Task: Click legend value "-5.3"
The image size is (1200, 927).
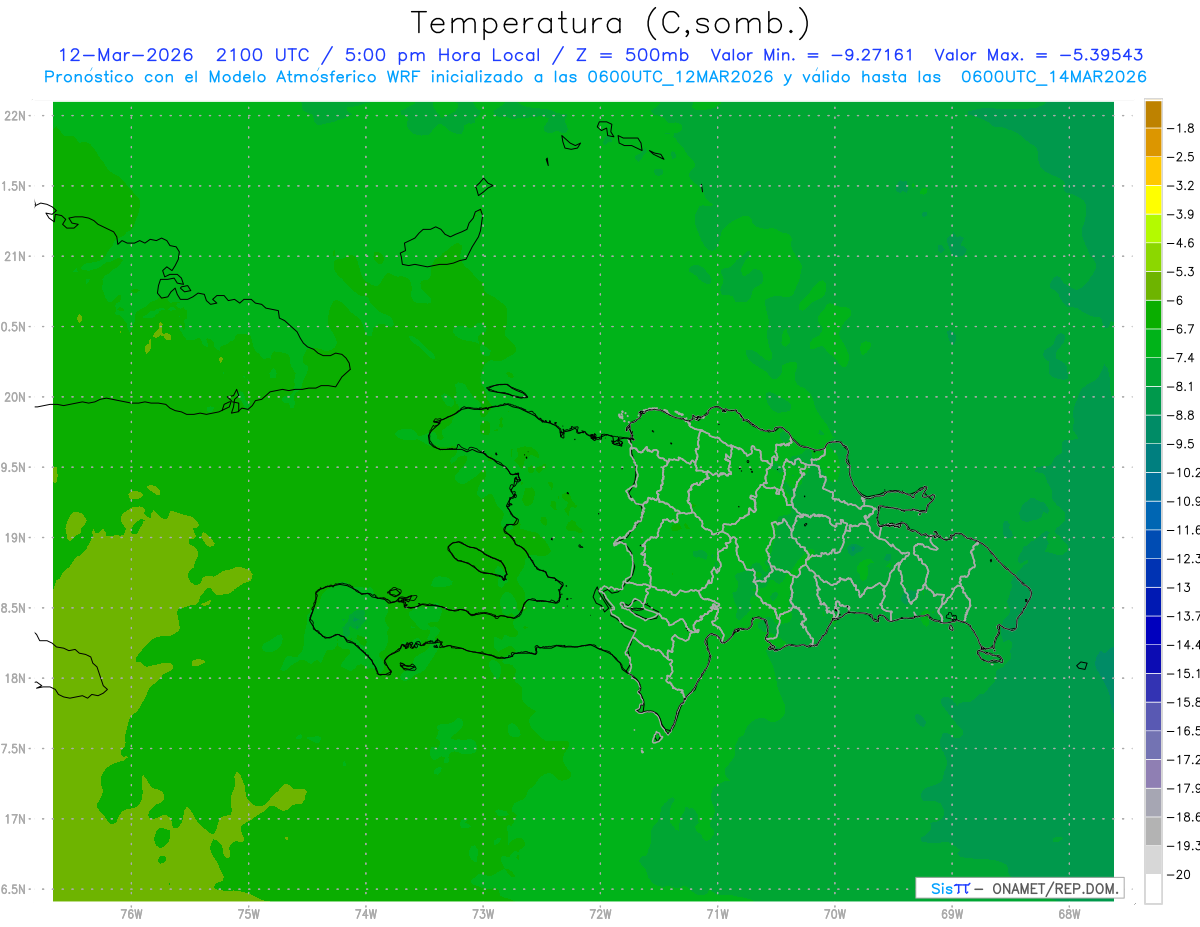Action: 1183,272
